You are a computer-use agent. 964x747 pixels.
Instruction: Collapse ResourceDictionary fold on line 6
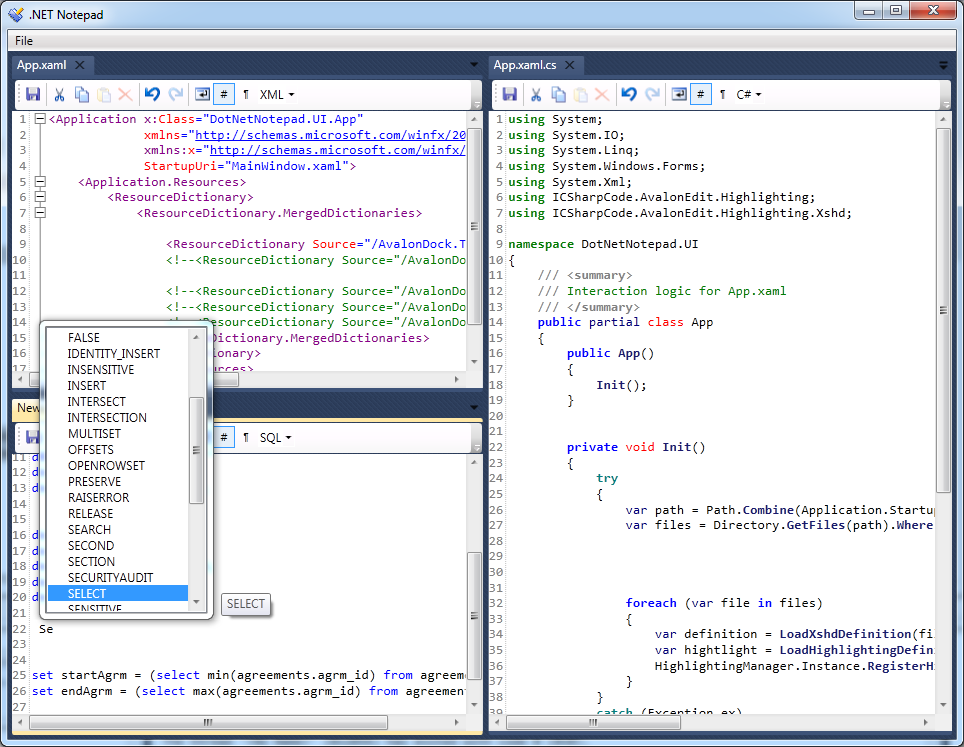[40, 197]
